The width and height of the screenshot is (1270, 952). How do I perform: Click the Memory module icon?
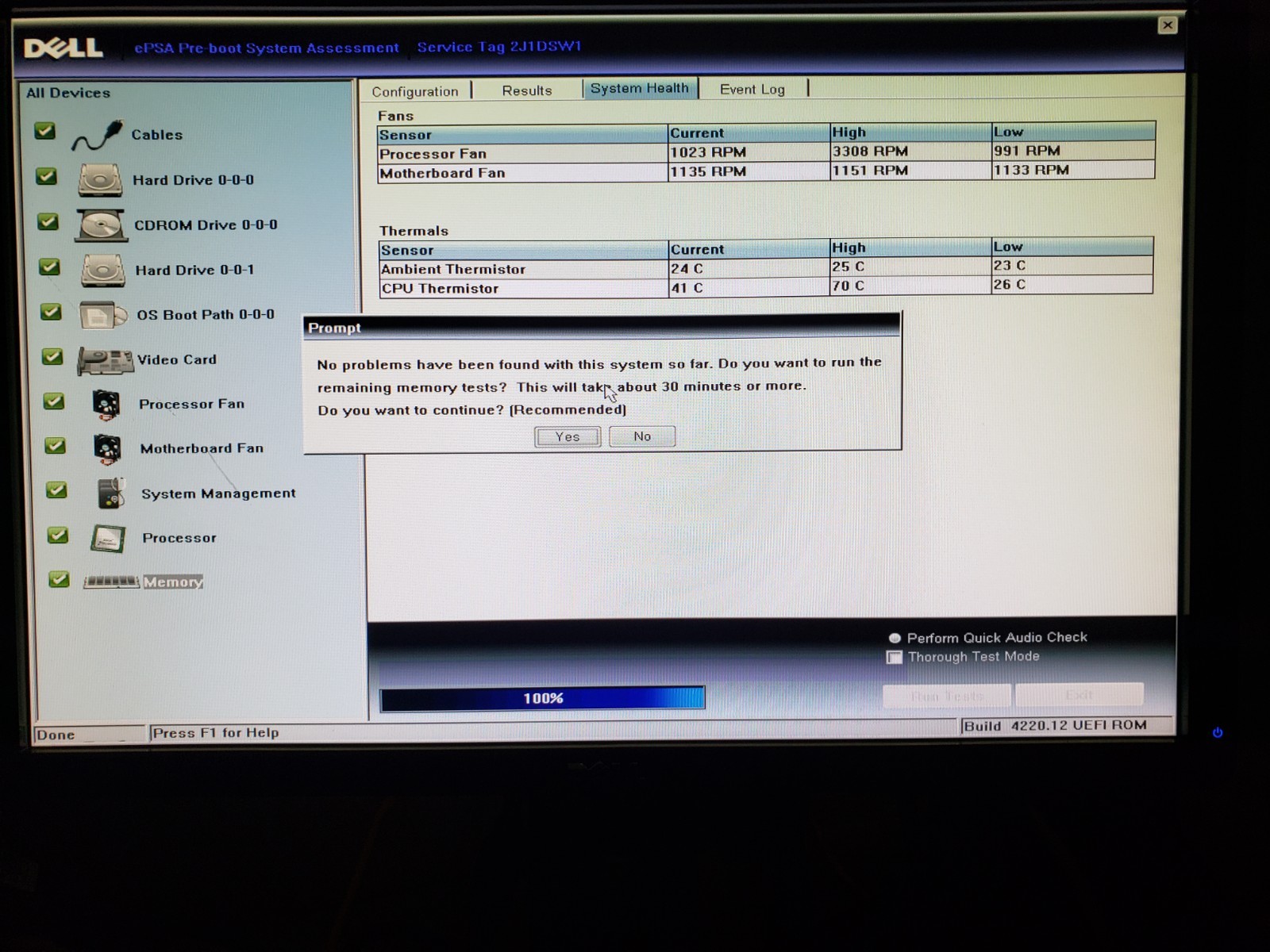(x=111, y=582)
